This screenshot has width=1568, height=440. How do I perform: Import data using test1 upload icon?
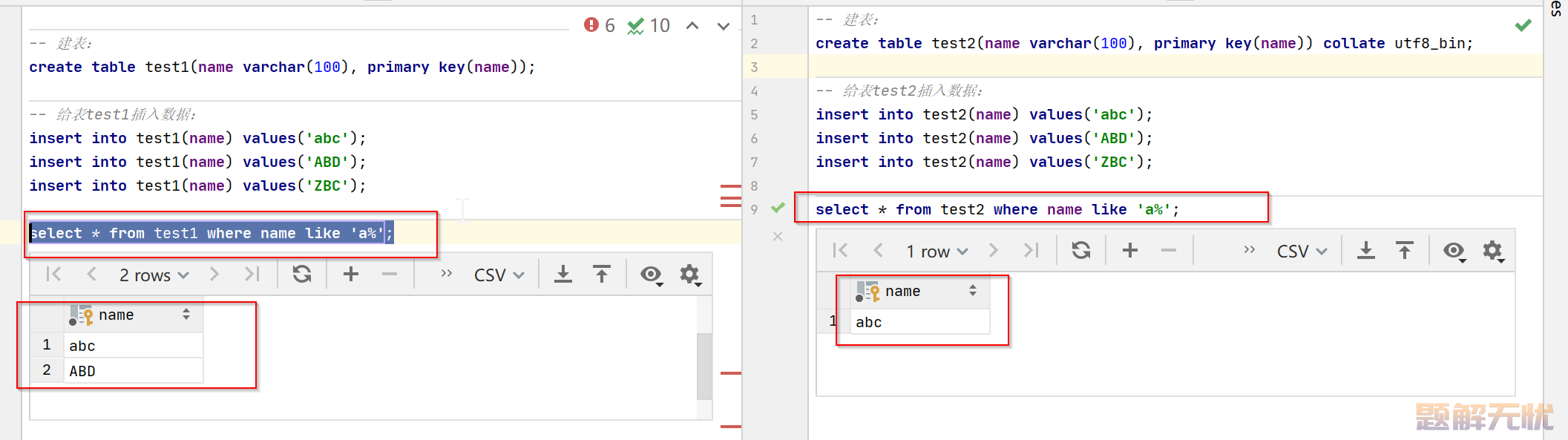point(602,275)
